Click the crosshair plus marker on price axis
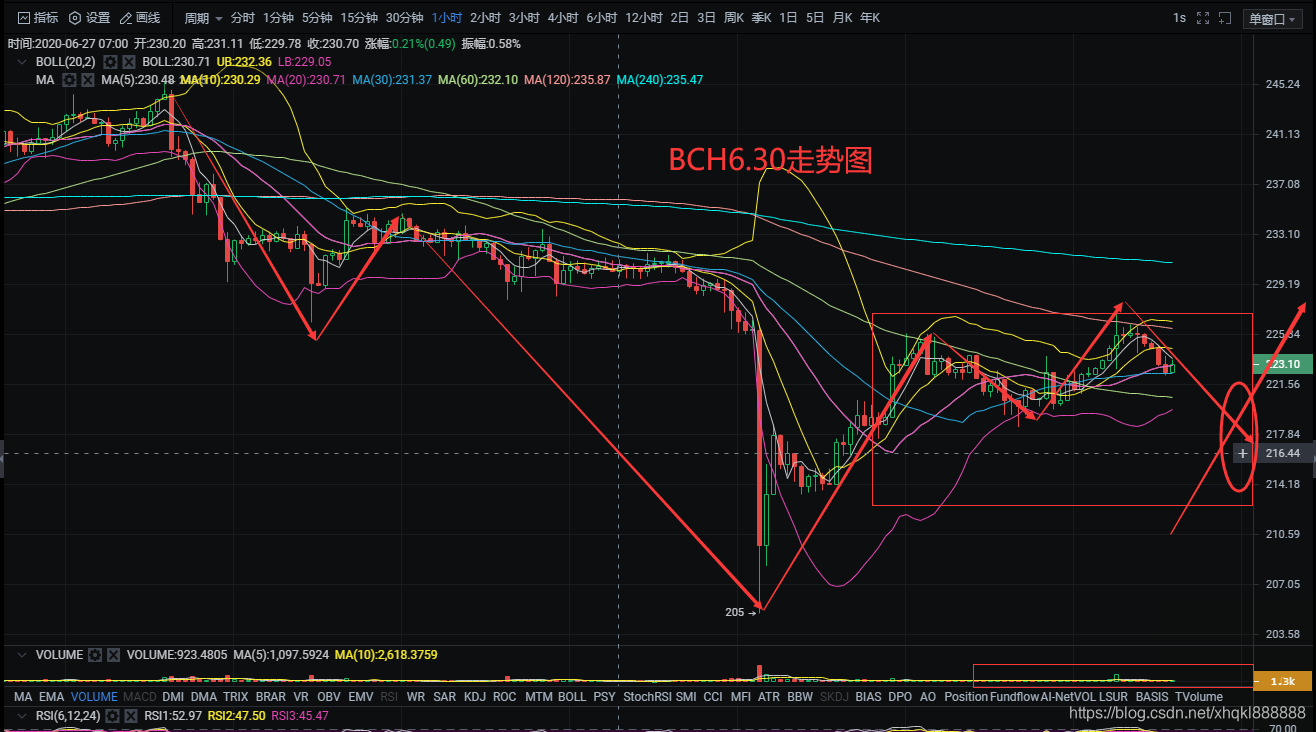Screen dimensions: 1316x732 tap(1242, 454)
